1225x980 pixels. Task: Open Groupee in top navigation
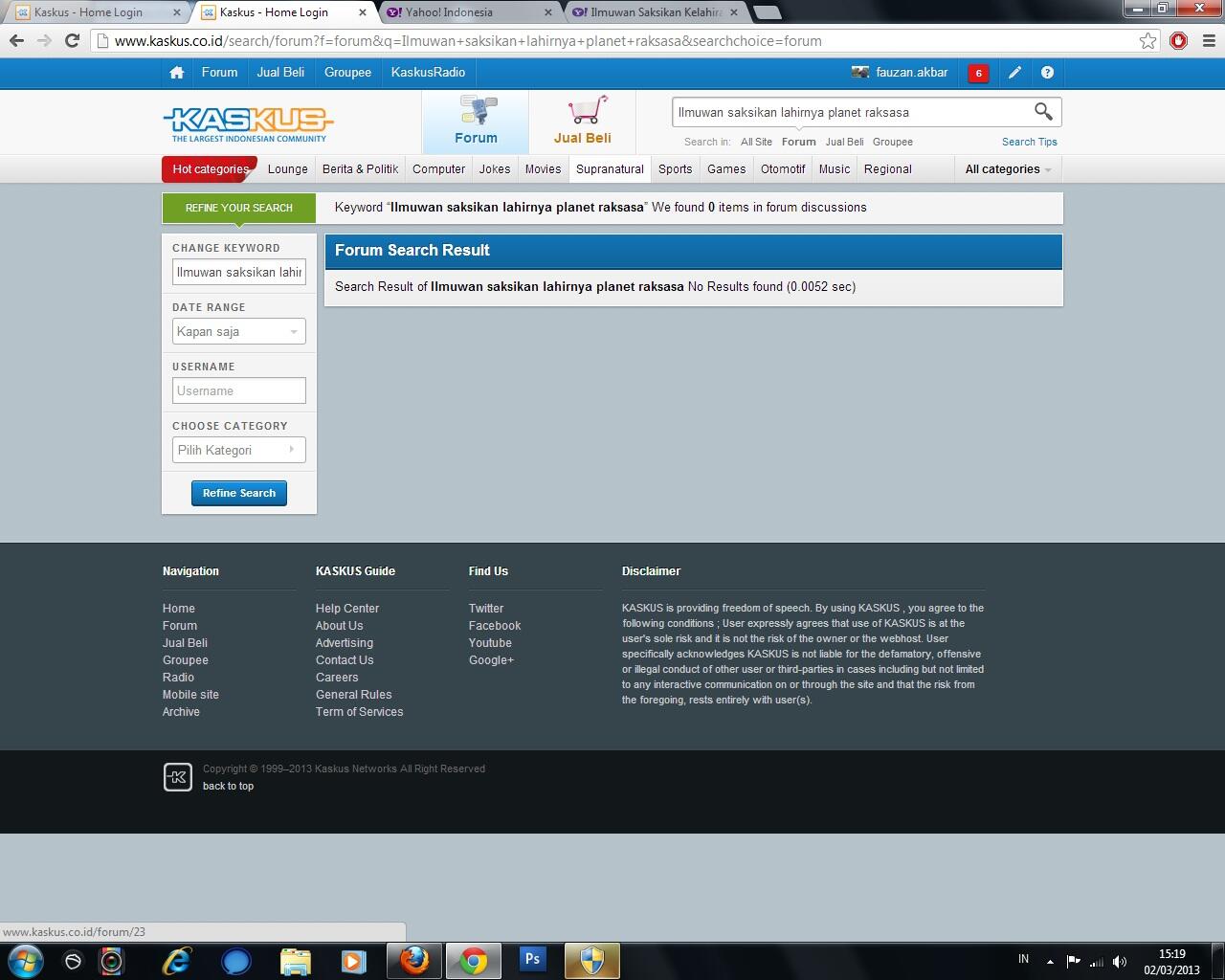pyautogui.click(x=347, y=73)
